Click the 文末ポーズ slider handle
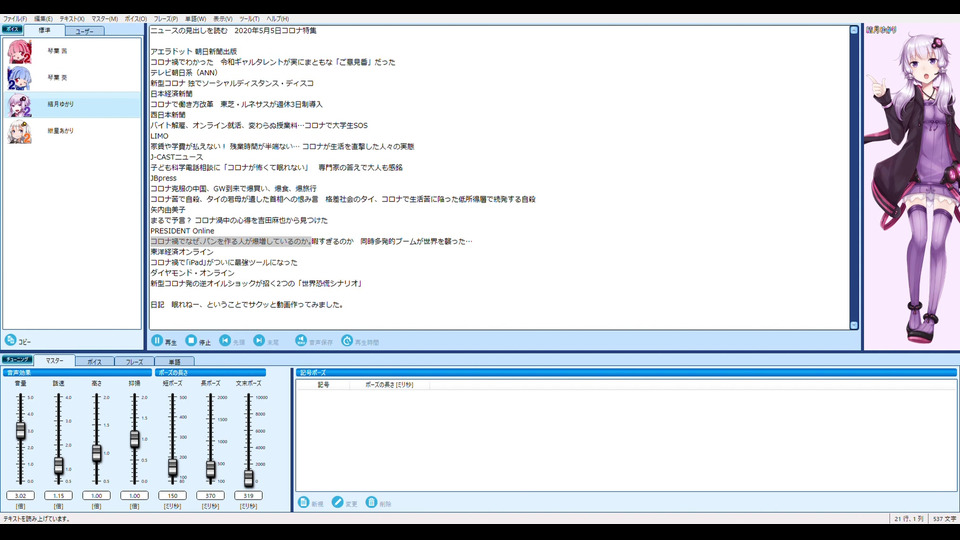The width and height of the screenshot is (960, 540). point(249,478)
